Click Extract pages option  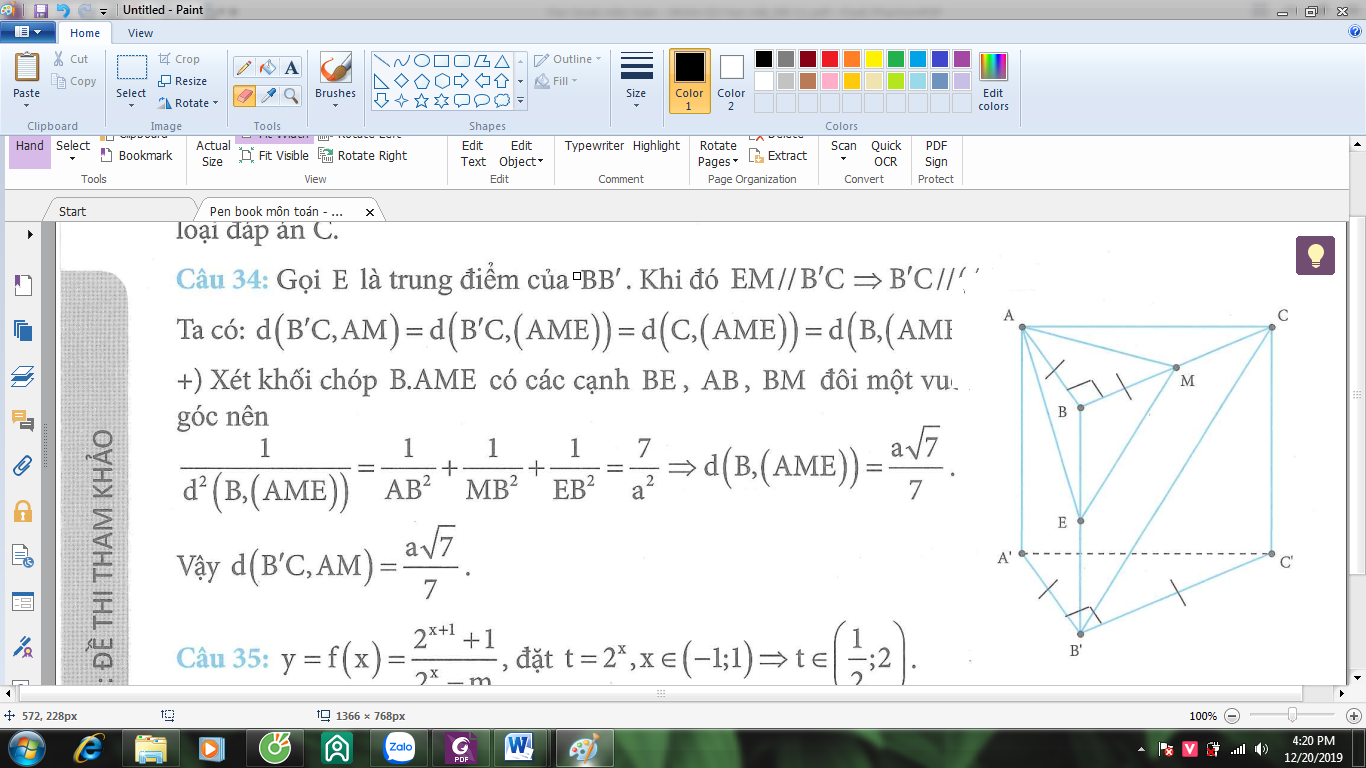pos(778,156)
